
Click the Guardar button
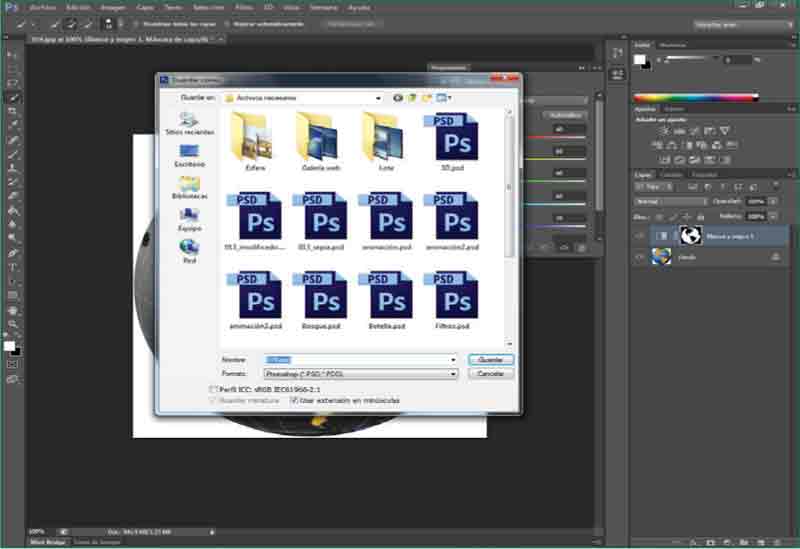[x=490, y=359]
